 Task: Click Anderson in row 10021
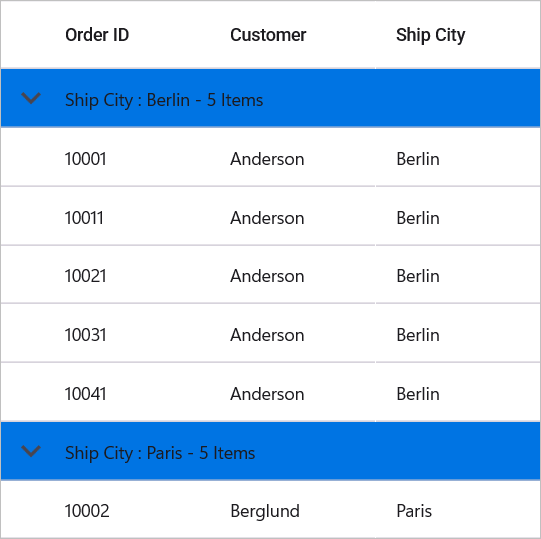[x=267, y=276]
